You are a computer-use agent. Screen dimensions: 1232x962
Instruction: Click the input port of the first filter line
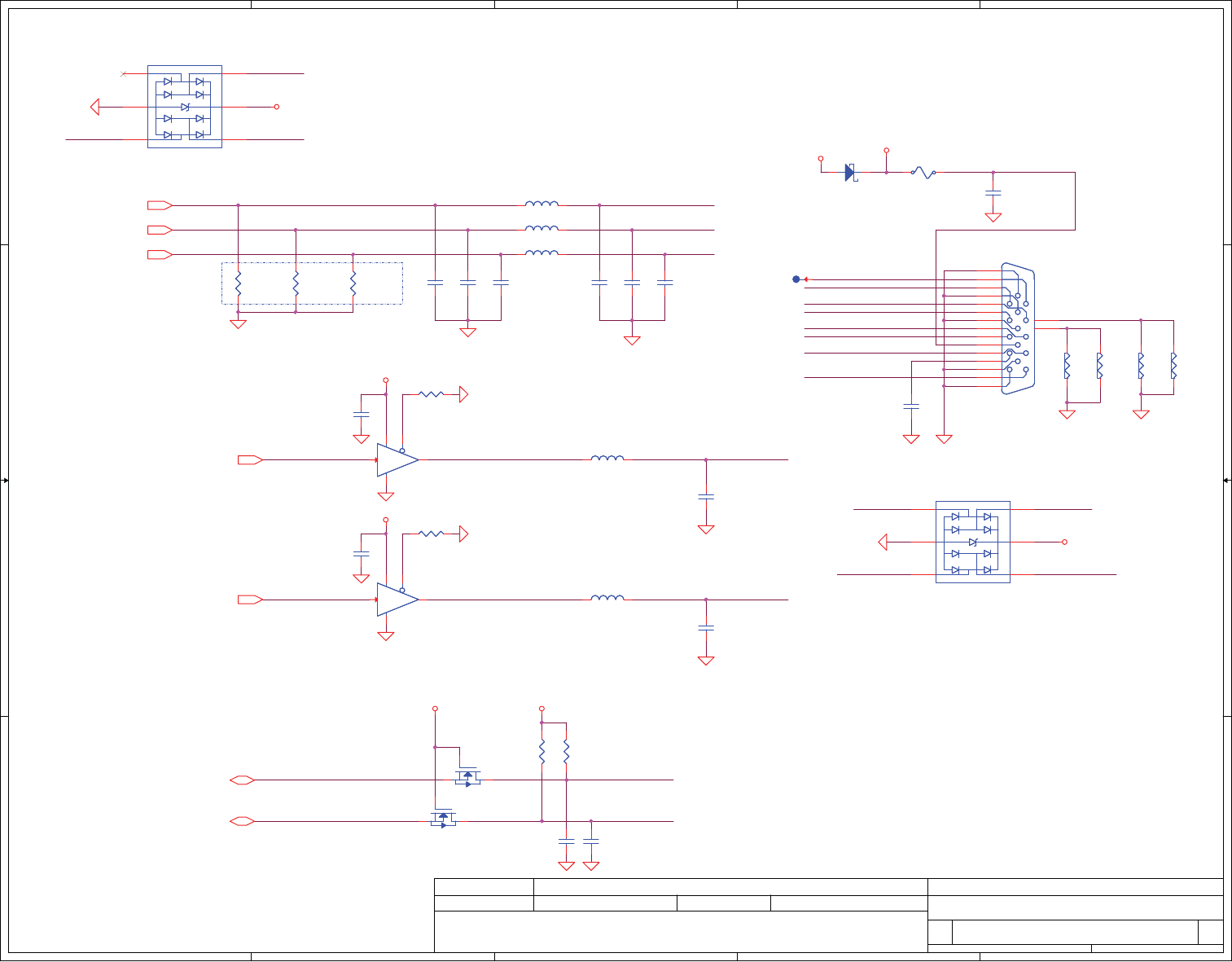160,205
